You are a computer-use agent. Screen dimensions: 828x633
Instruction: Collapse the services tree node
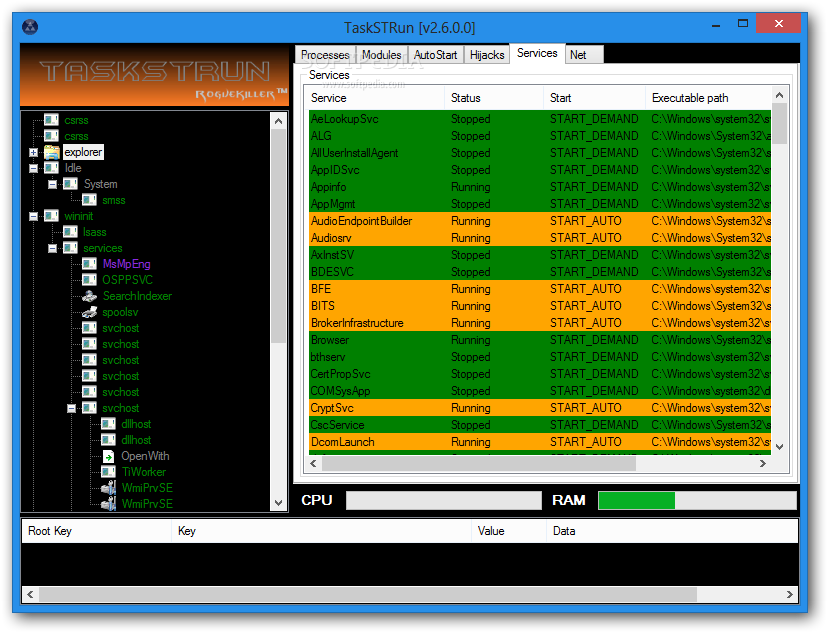52,248
